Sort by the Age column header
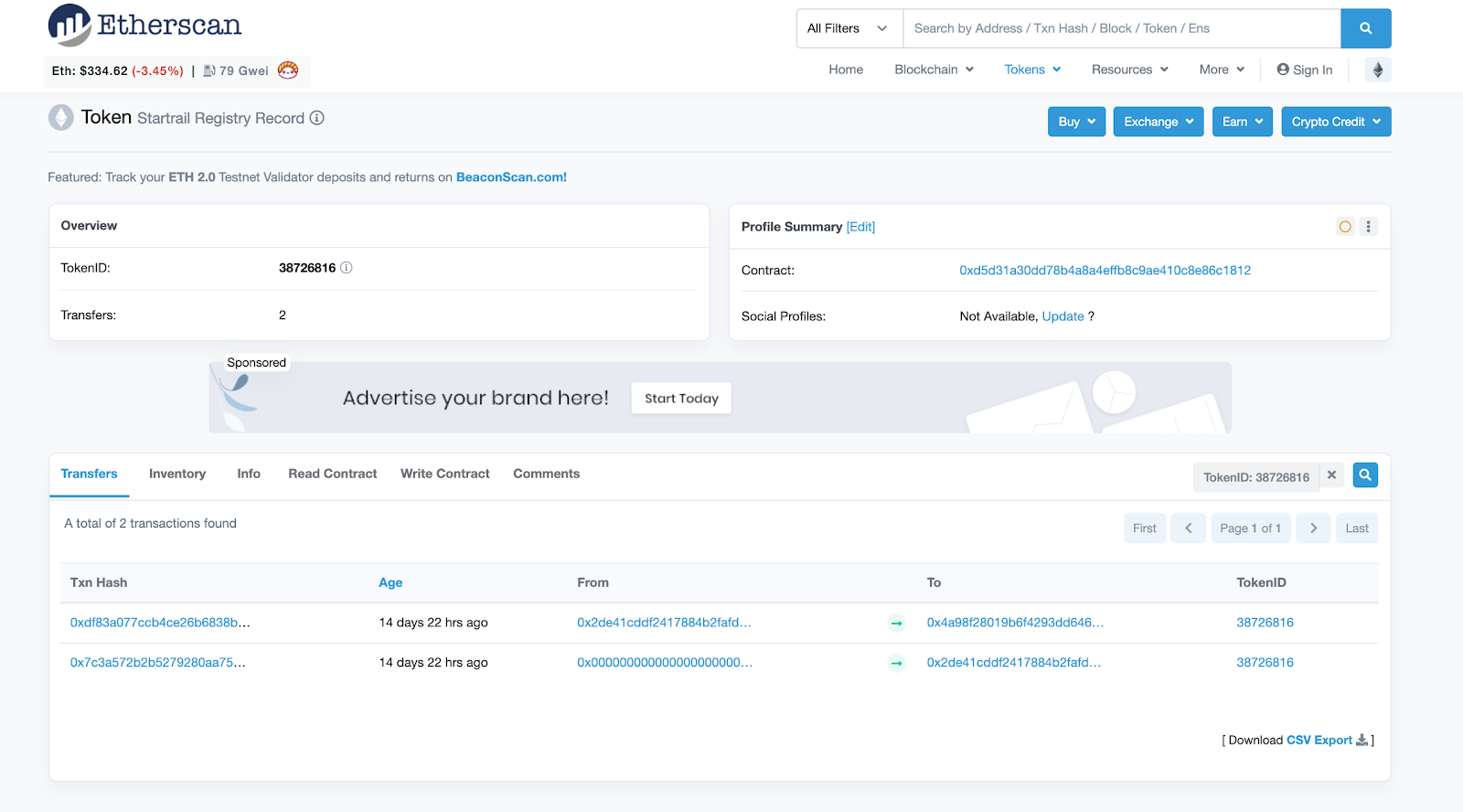Viewport: 1463px width, 812px height. click(x=390, y=582)
